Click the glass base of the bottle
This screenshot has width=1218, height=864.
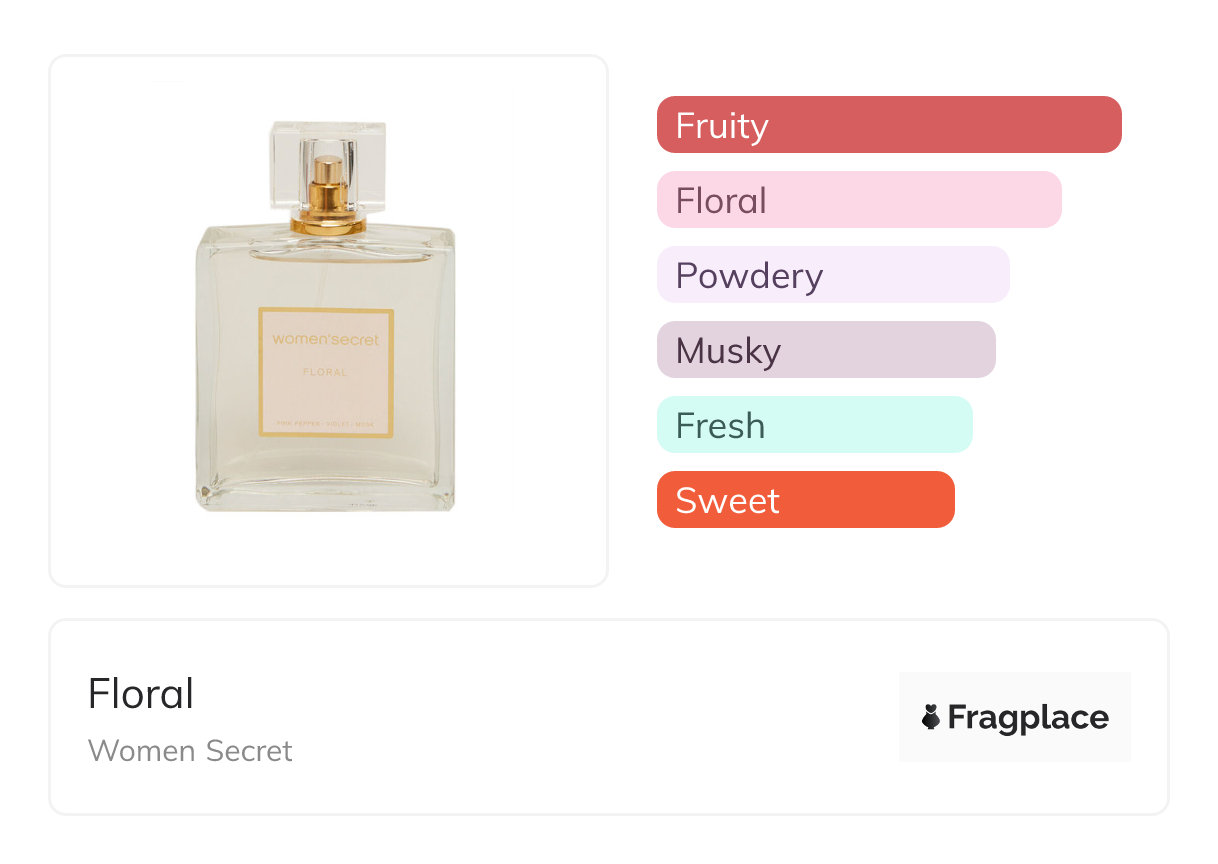(326, 495)
